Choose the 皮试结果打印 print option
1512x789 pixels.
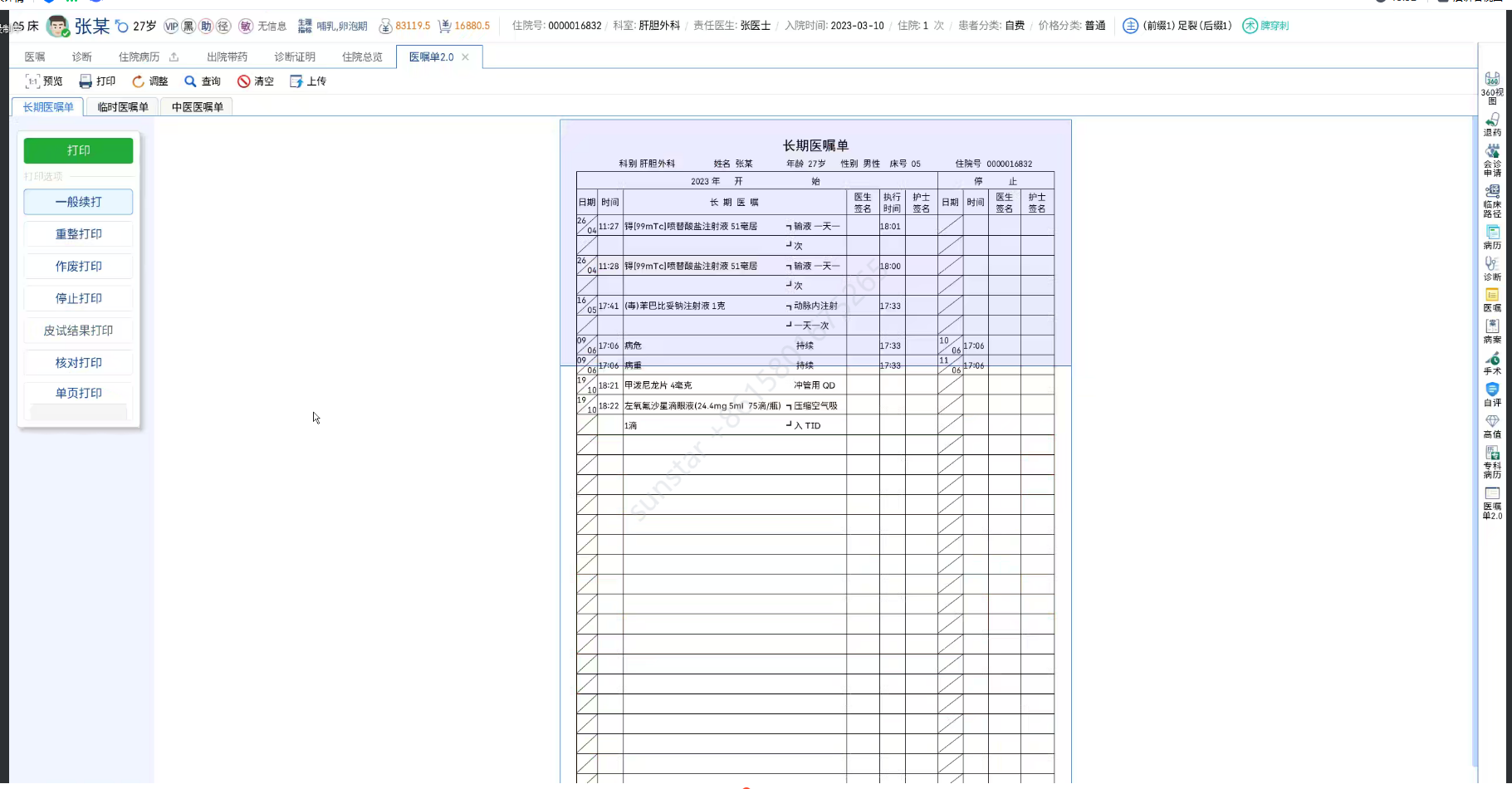tap(78, 331)
